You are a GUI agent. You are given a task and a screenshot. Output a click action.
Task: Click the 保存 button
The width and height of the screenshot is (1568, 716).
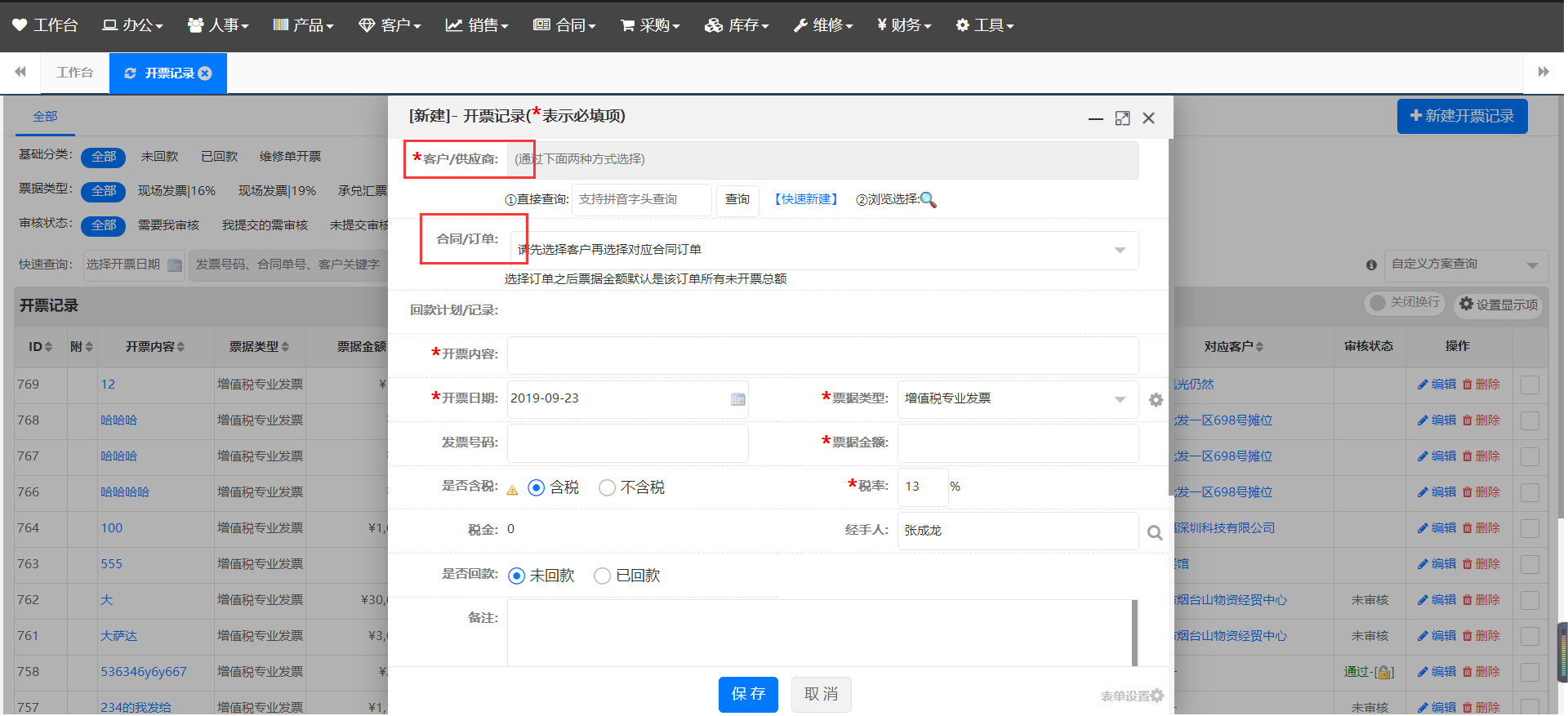point(748,695)
